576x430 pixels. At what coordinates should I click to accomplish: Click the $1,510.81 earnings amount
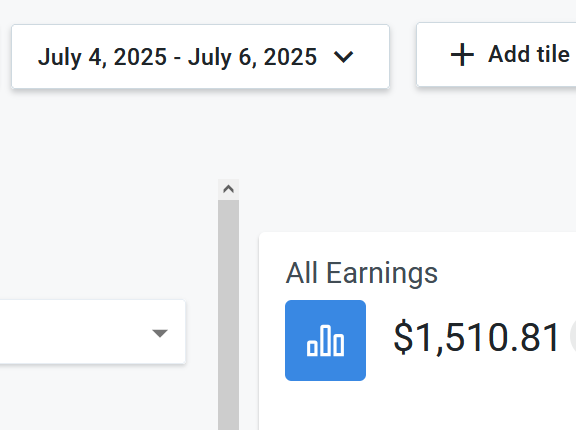476,337
